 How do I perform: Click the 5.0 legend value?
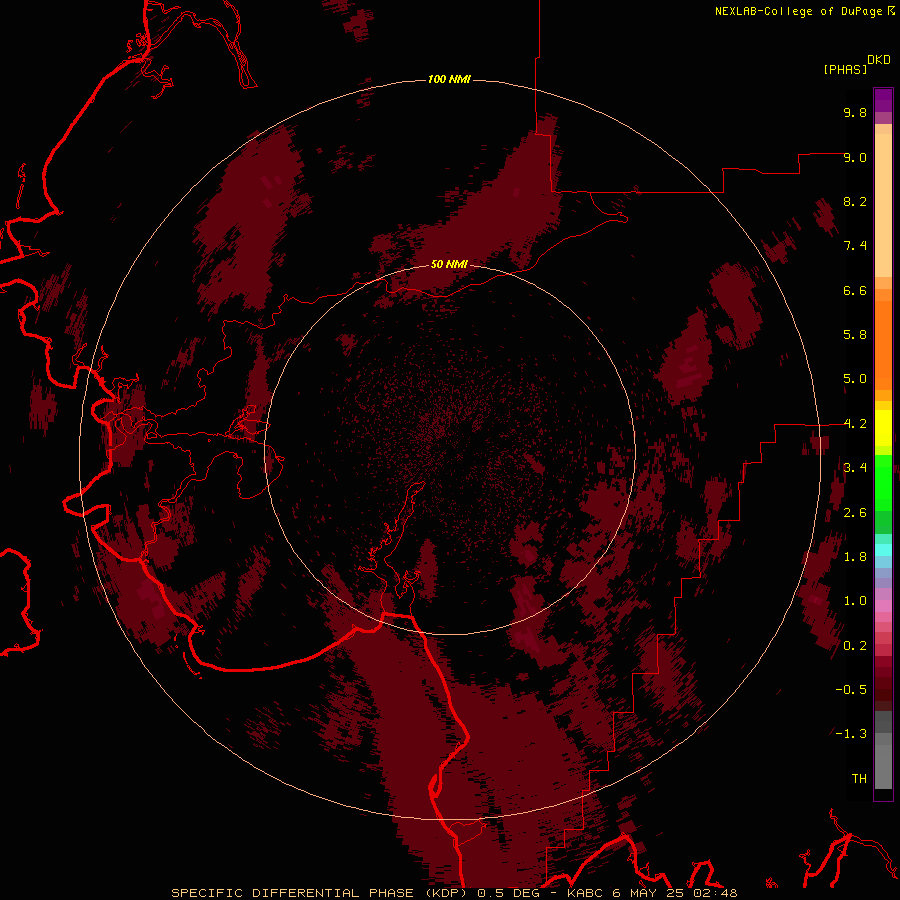click(855, 379)
